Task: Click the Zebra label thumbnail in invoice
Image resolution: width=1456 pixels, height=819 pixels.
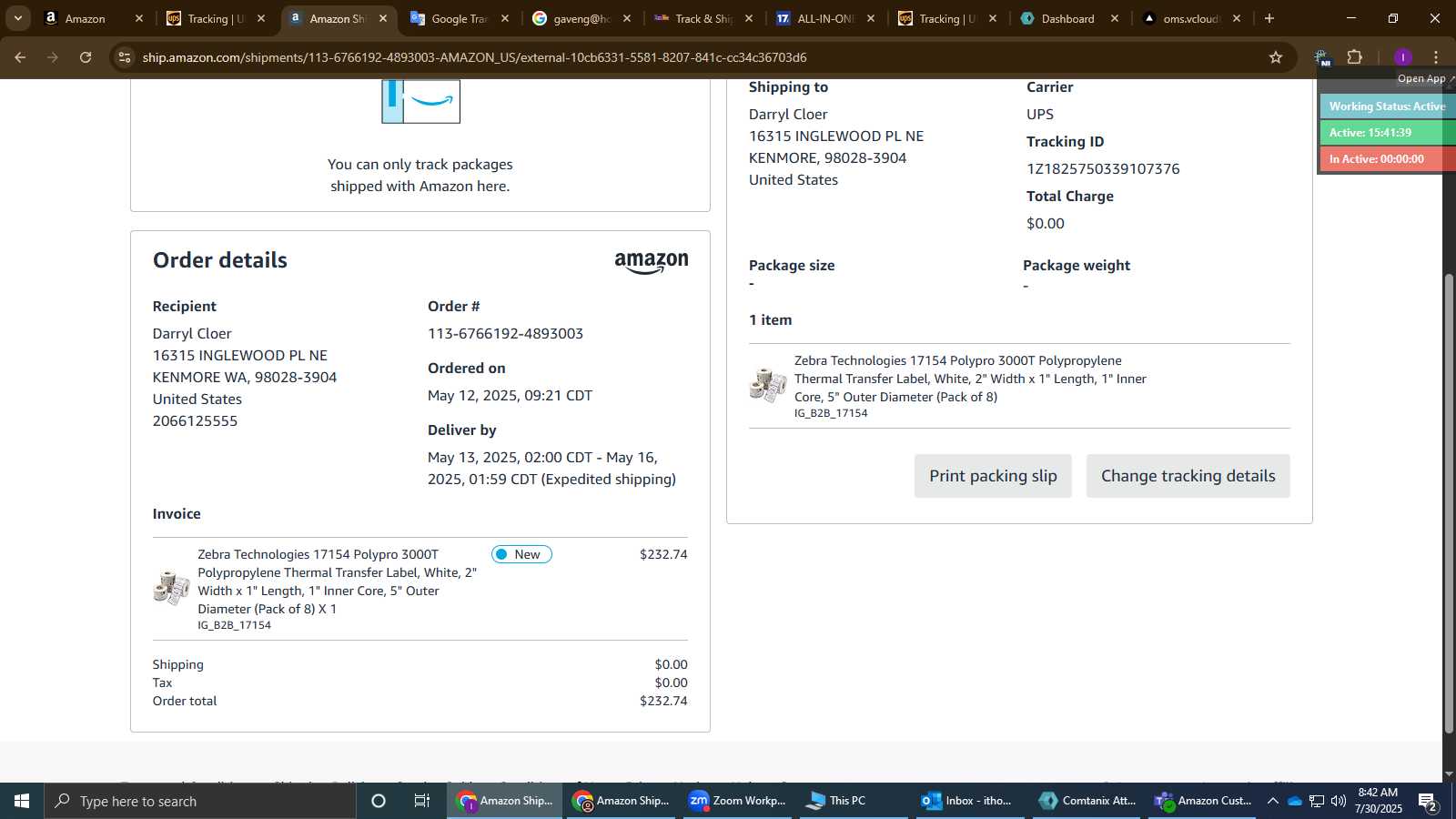Action: pyautogui.click(x=171, y=588)
